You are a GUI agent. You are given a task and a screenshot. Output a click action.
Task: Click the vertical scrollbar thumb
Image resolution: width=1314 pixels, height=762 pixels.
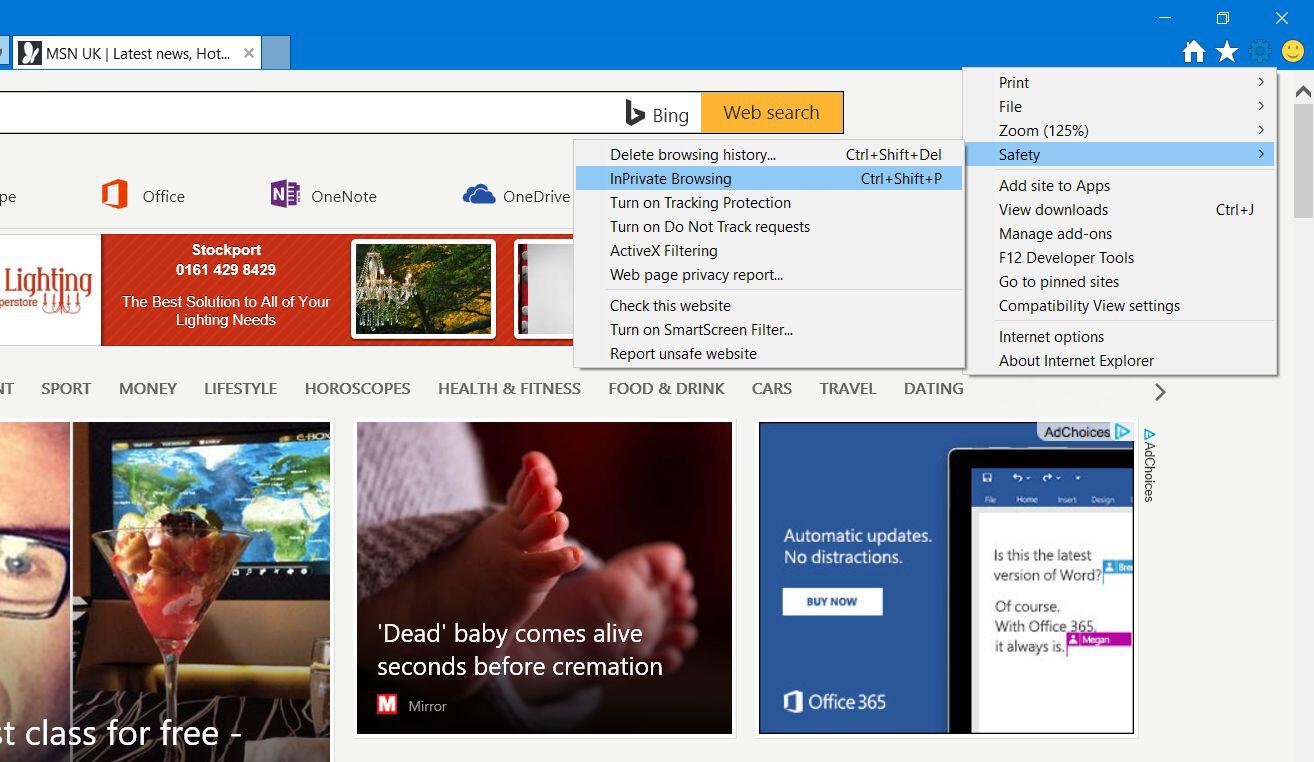coord(1303,160)
